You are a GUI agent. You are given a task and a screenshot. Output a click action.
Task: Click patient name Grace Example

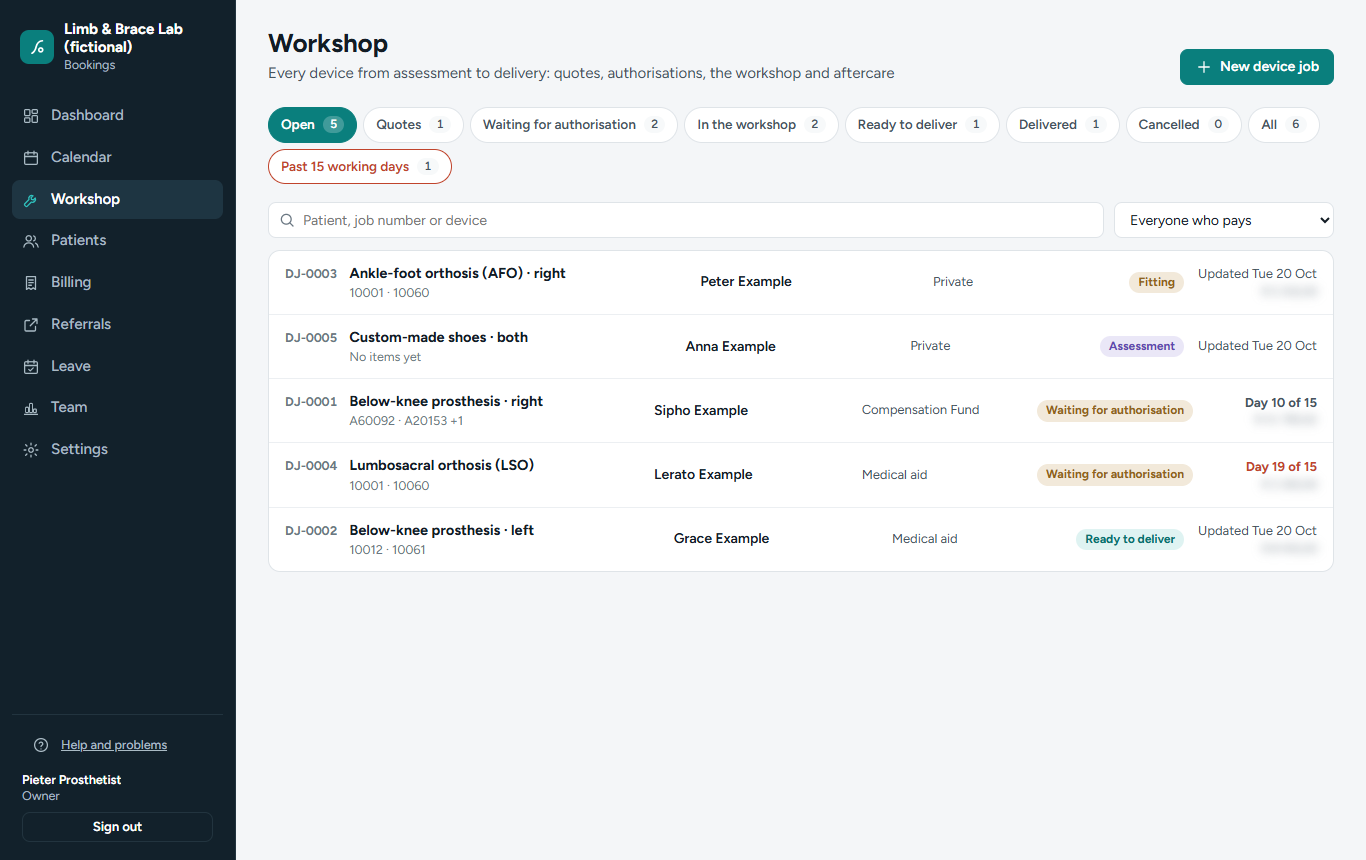tap(722, 538)
